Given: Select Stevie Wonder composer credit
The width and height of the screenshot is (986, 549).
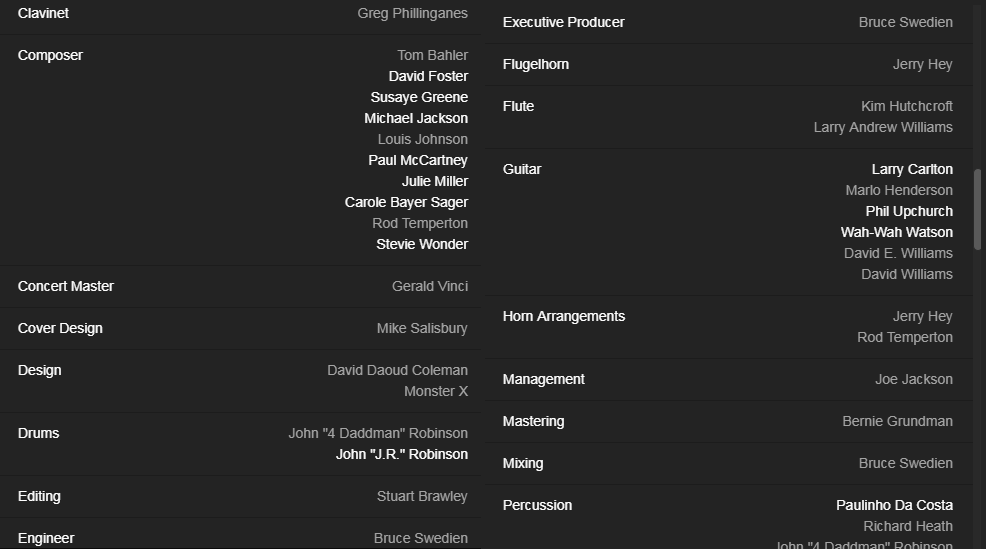Looking at the screenshot, I should click(x=422, y=244).
